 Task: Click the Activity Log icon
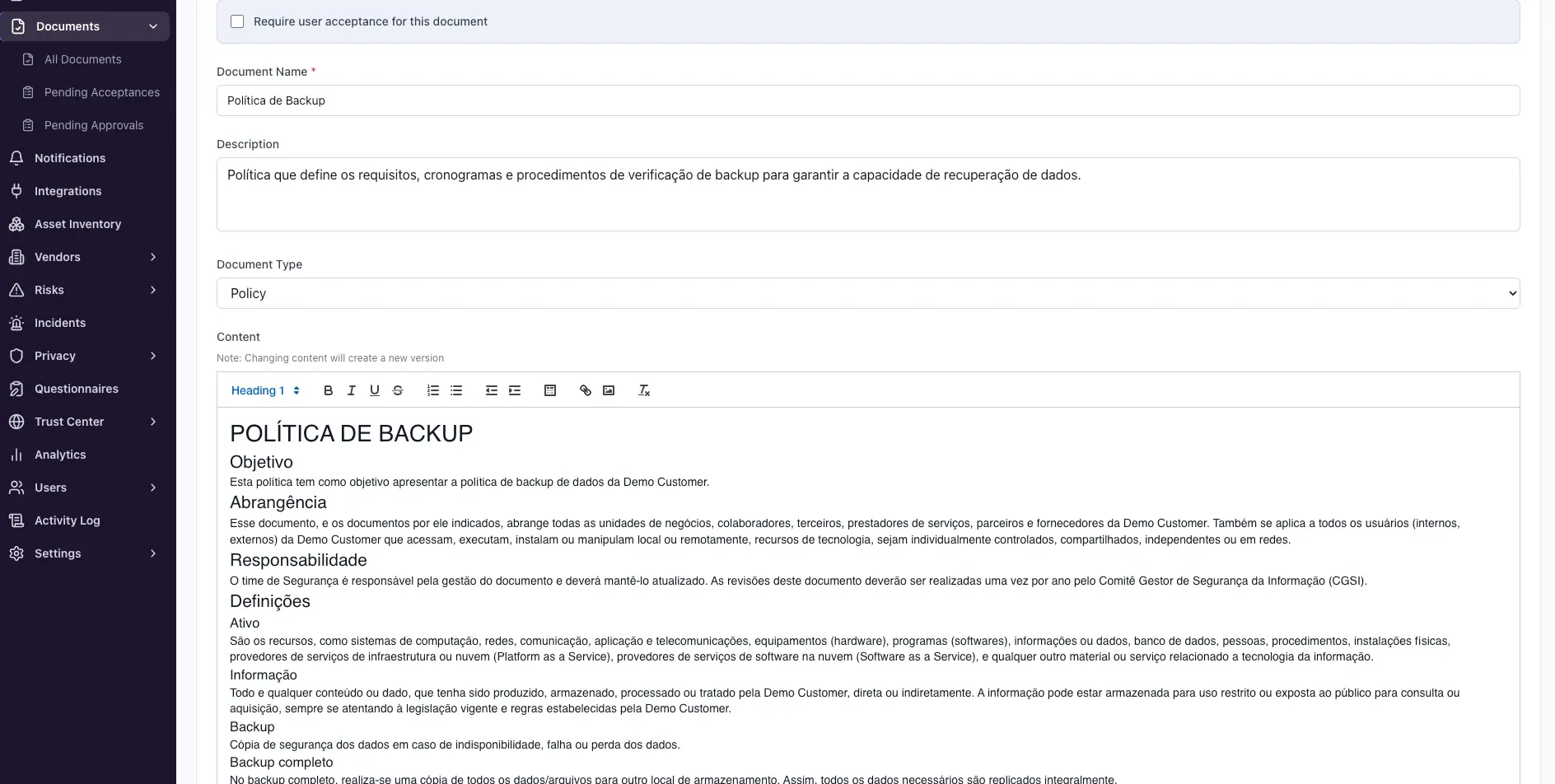tap(16, 520)
